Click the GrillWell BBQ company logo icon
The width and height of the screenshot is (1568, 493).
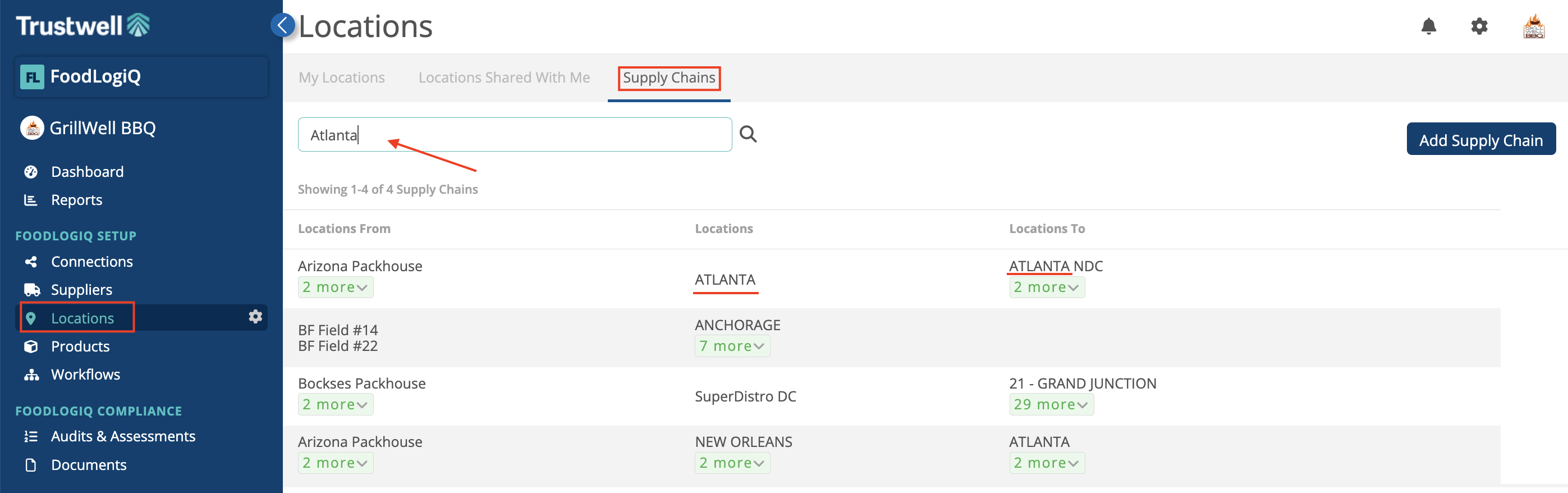tap(31, 128)
